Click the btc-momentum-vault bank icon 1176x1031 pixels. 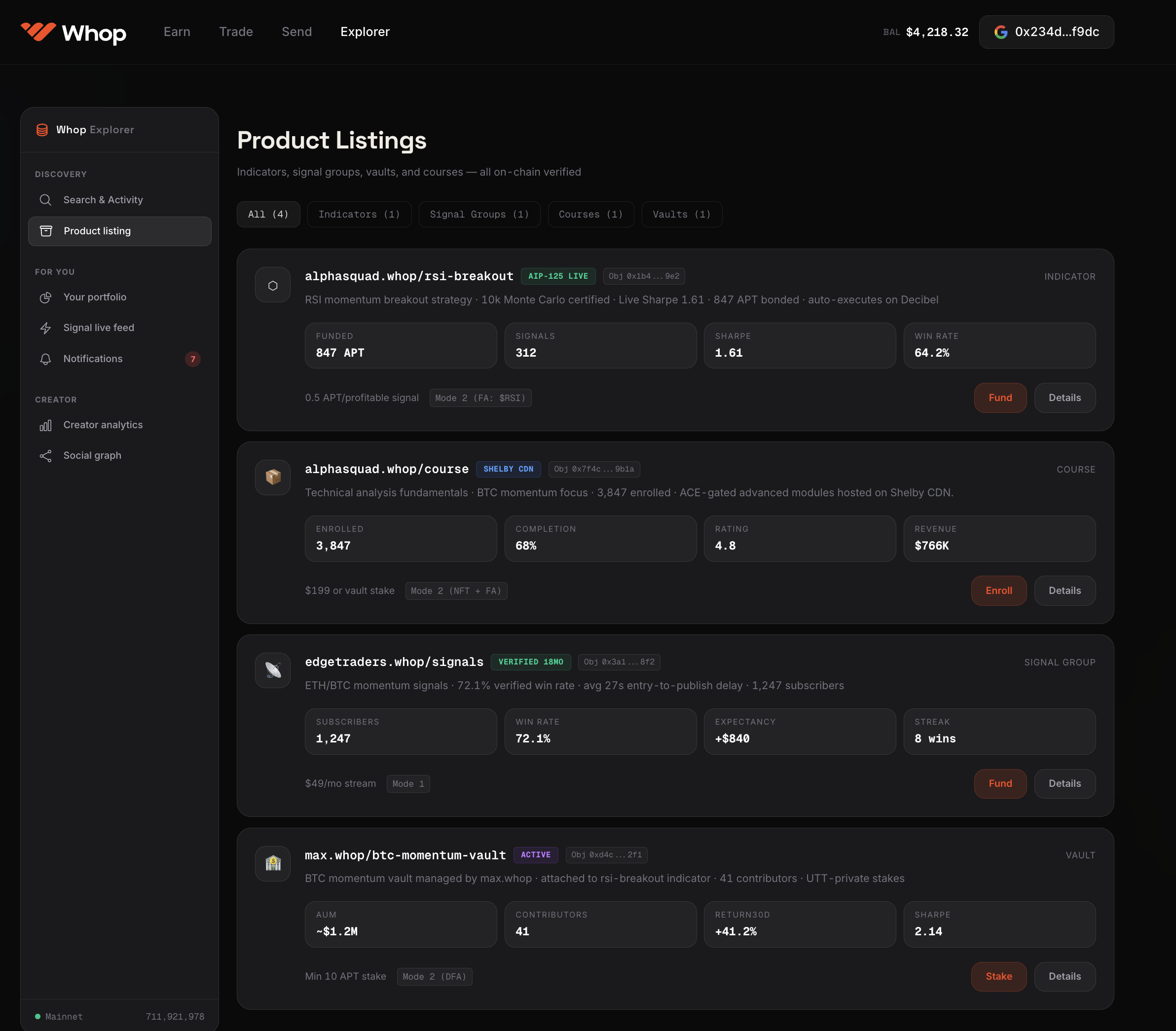(273, 864)
